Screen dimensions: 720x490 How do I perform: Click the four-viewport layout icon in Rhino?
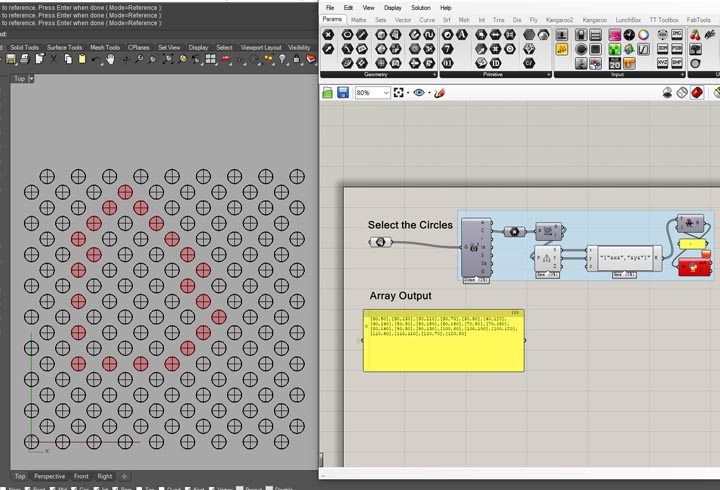point(210,59)
